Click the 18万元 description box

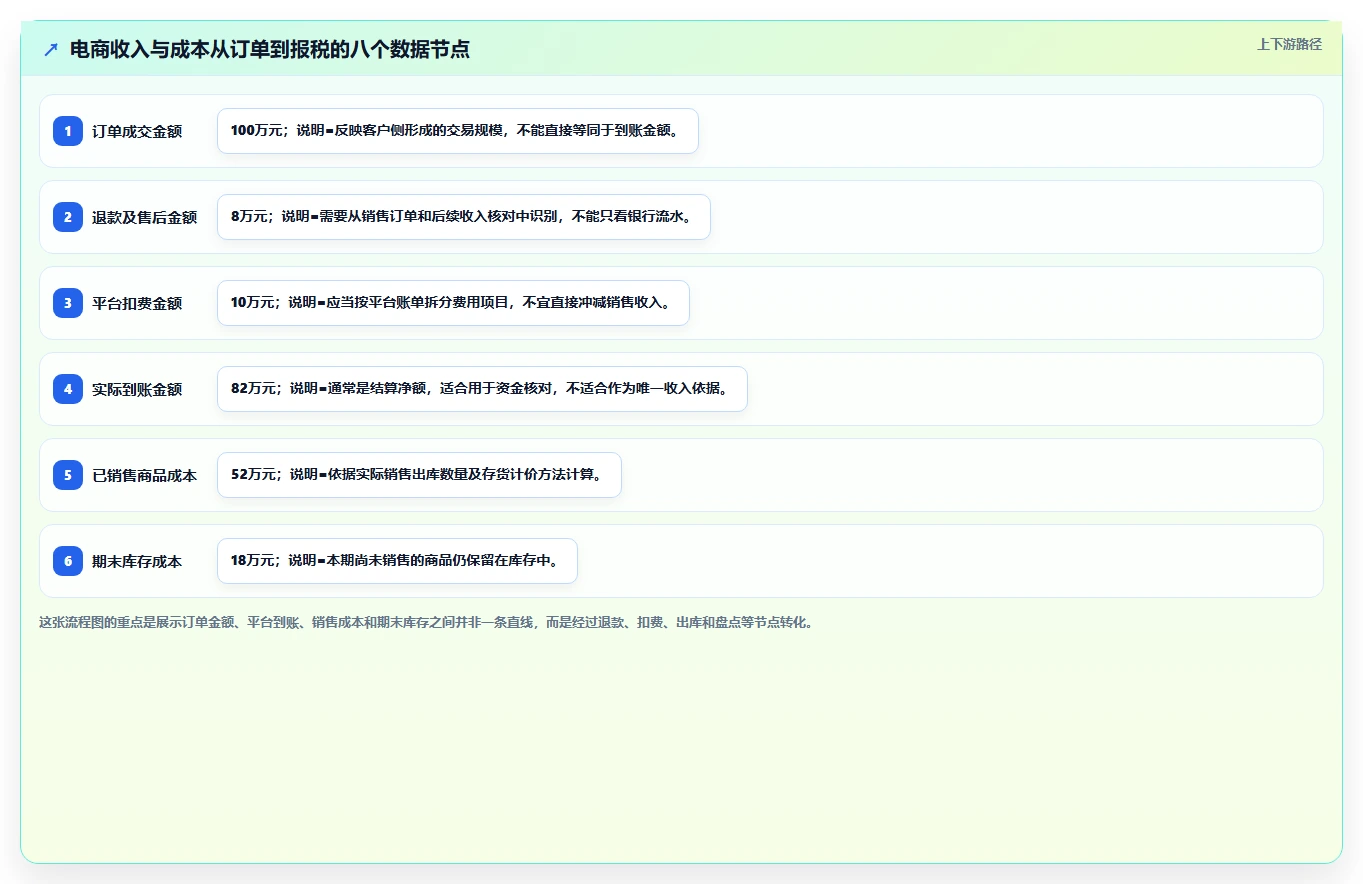[x=397, y=561]
